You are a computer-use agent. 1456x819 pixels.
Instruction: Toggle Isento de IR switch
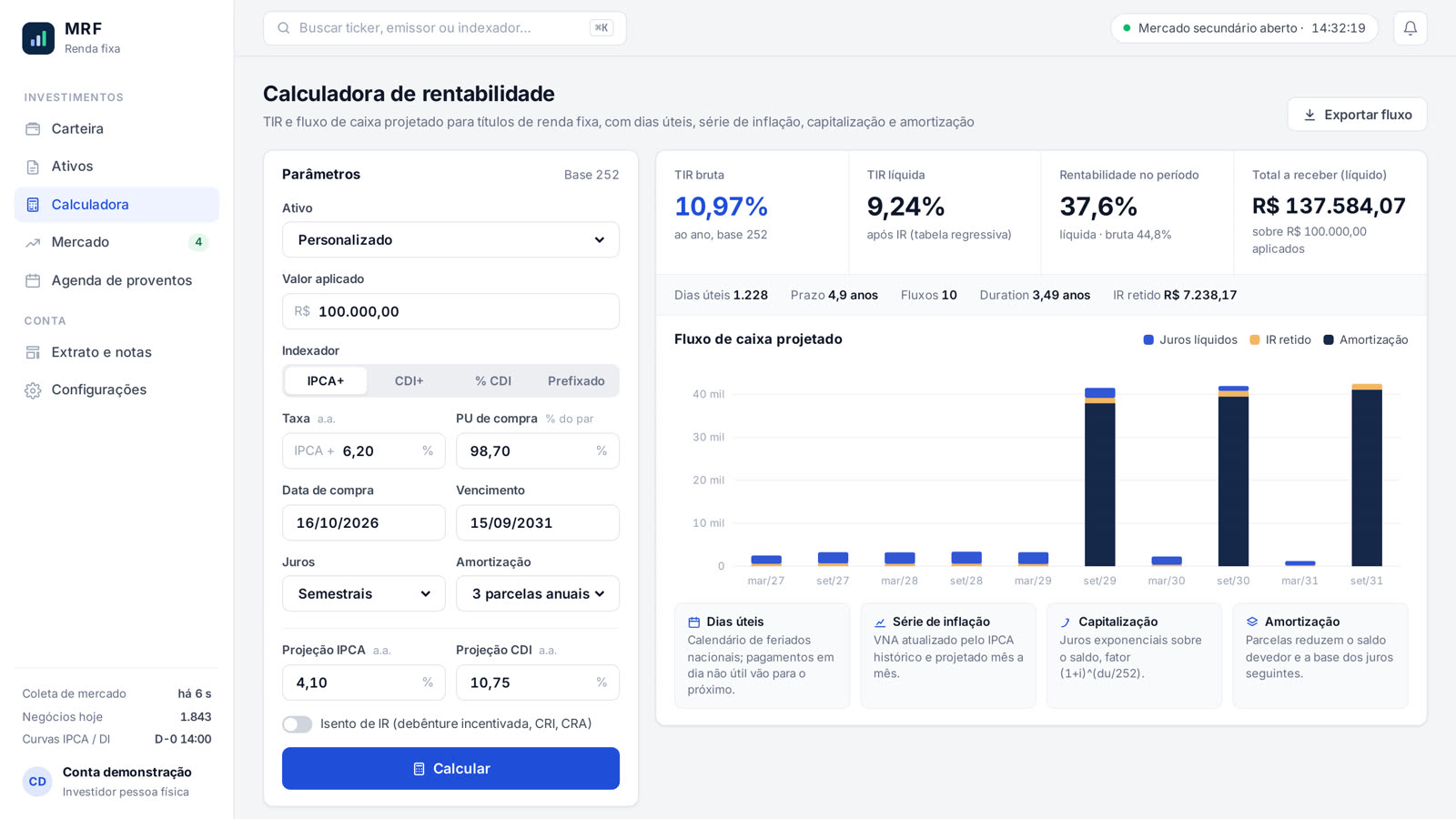[x=297, y=724]
